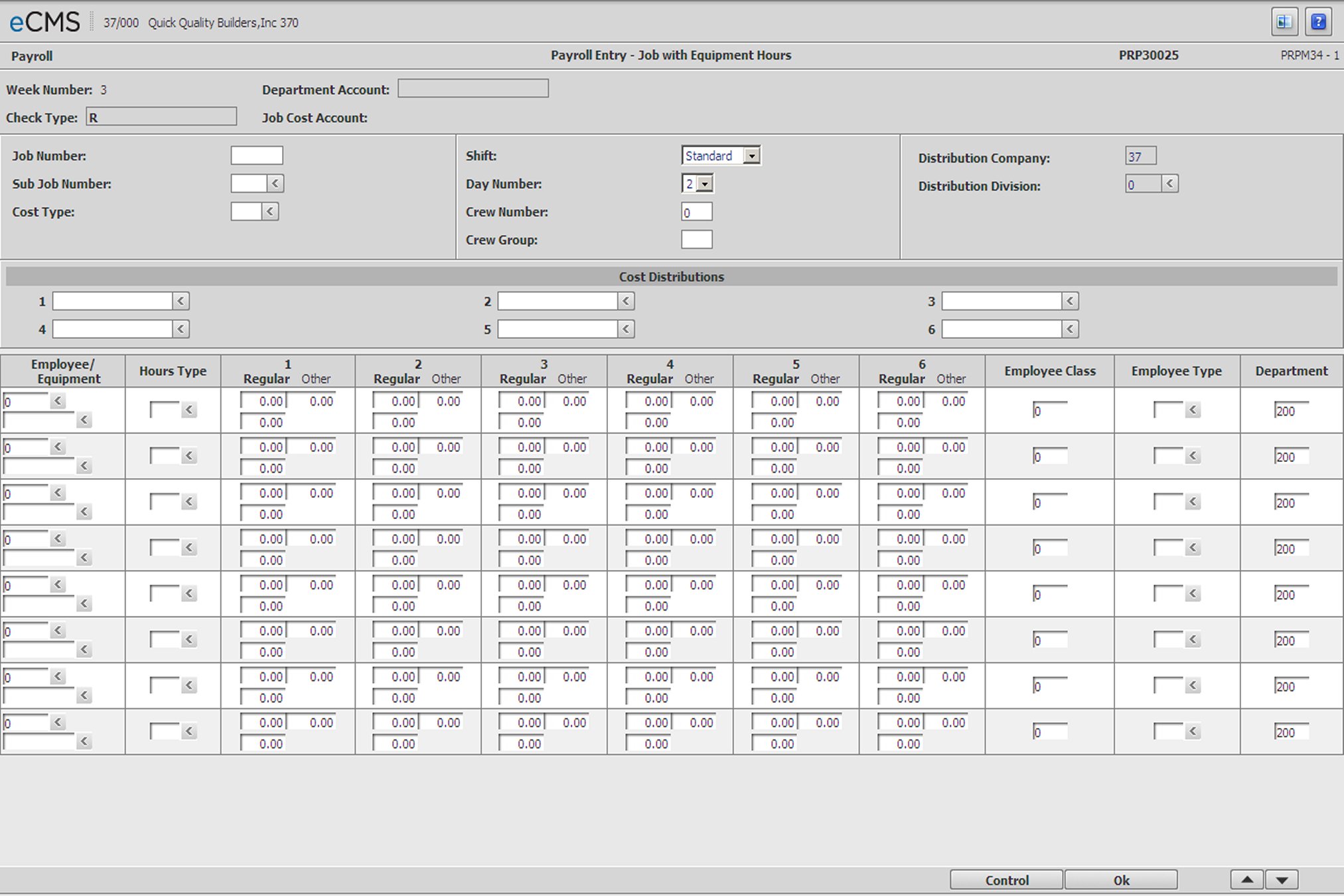
Task: Click the Distribution Company field
Action: pyautogui.click(x=1141, y=157)
